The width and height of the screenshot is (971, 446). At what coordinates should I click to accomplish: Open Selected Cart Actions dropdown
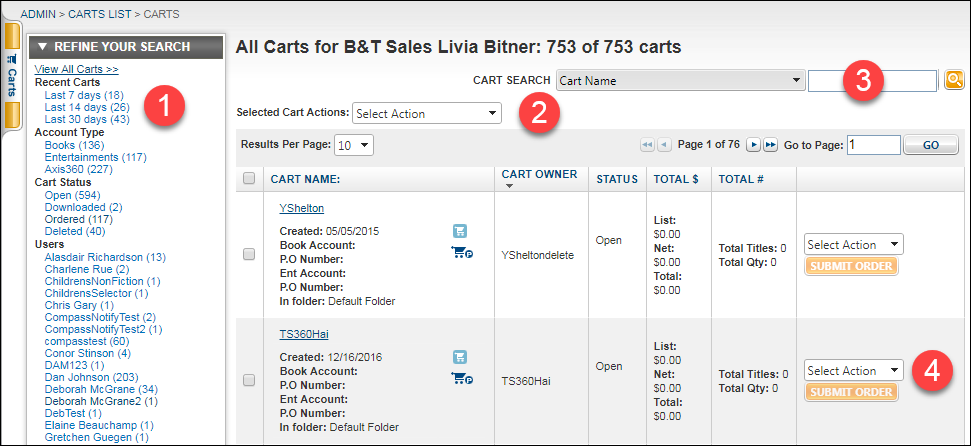point(427,113)
